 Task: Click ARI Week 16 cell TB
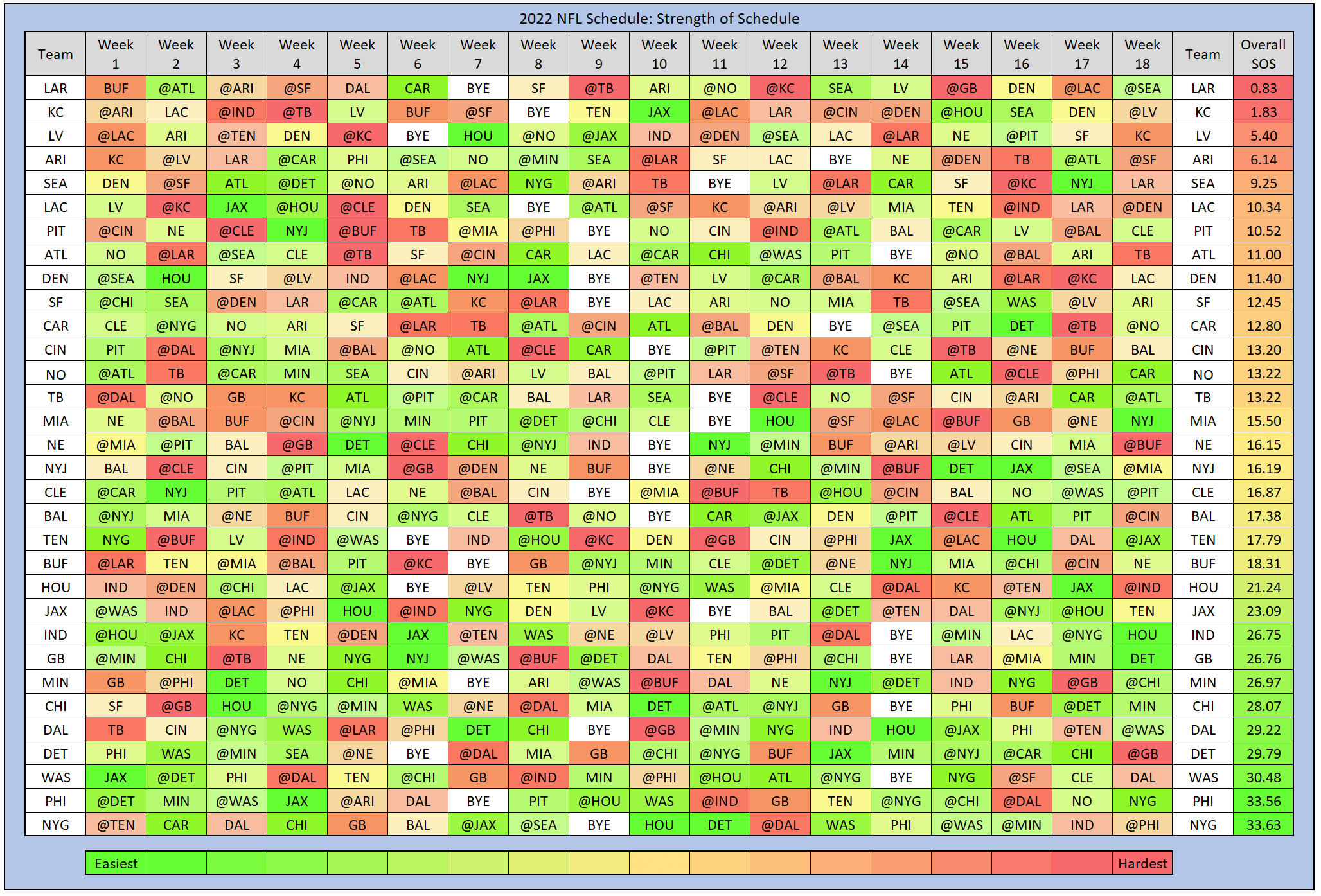(1022, 159)
